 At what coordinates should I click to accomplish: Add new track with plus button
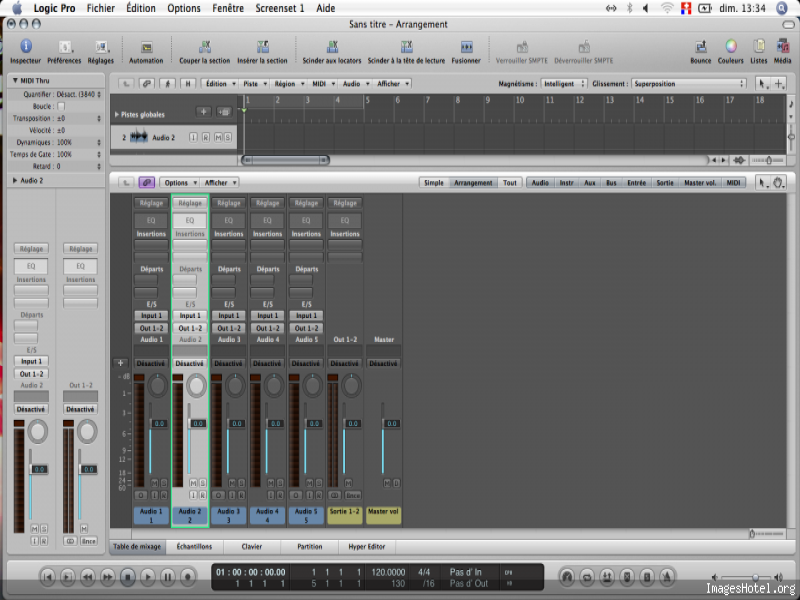(203, 112)
